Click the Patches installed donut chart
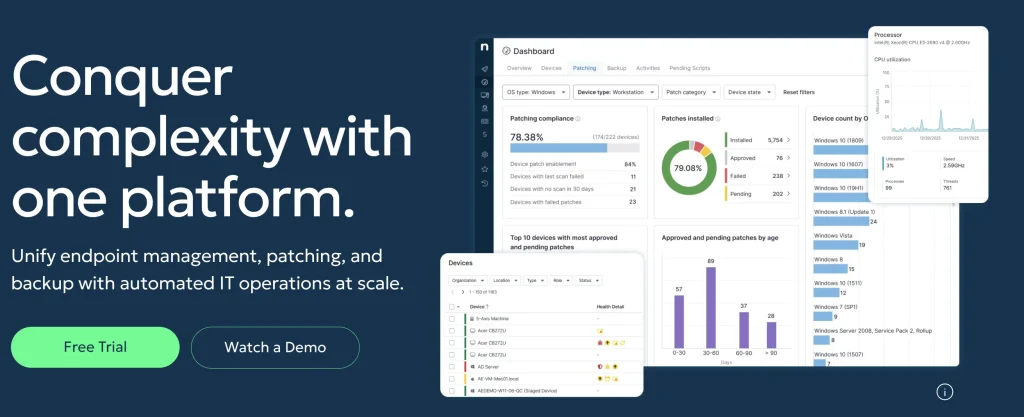The width and height of the screenshot is (1024, 417). (x=688, y=168)
